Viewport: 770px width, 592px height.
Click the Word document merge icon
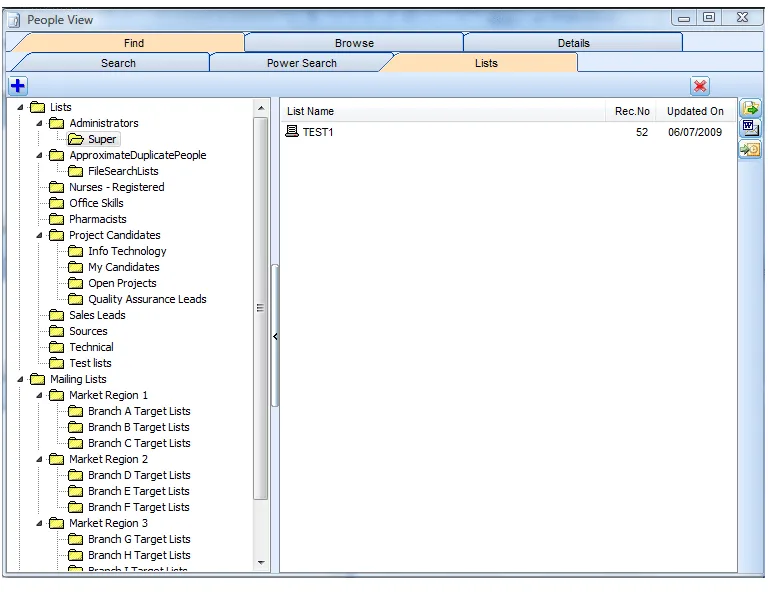click(x=750, y=128)
